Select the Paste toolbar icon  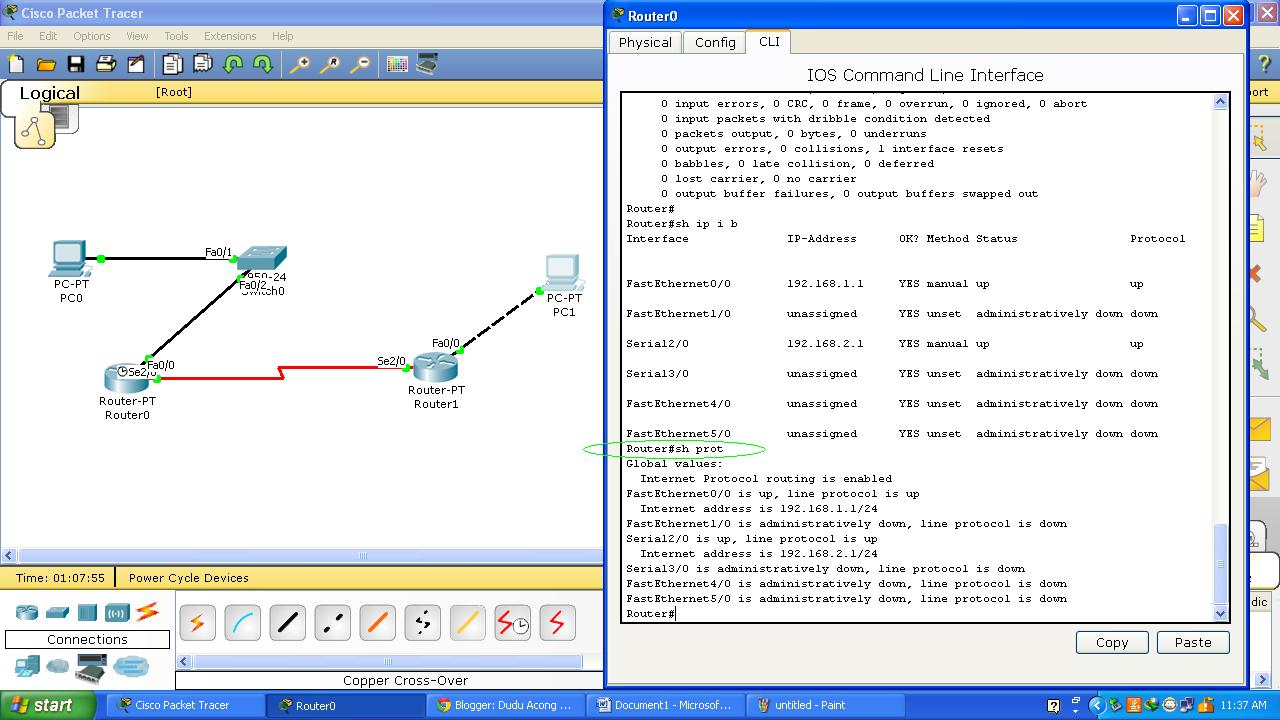click(203, 64)
